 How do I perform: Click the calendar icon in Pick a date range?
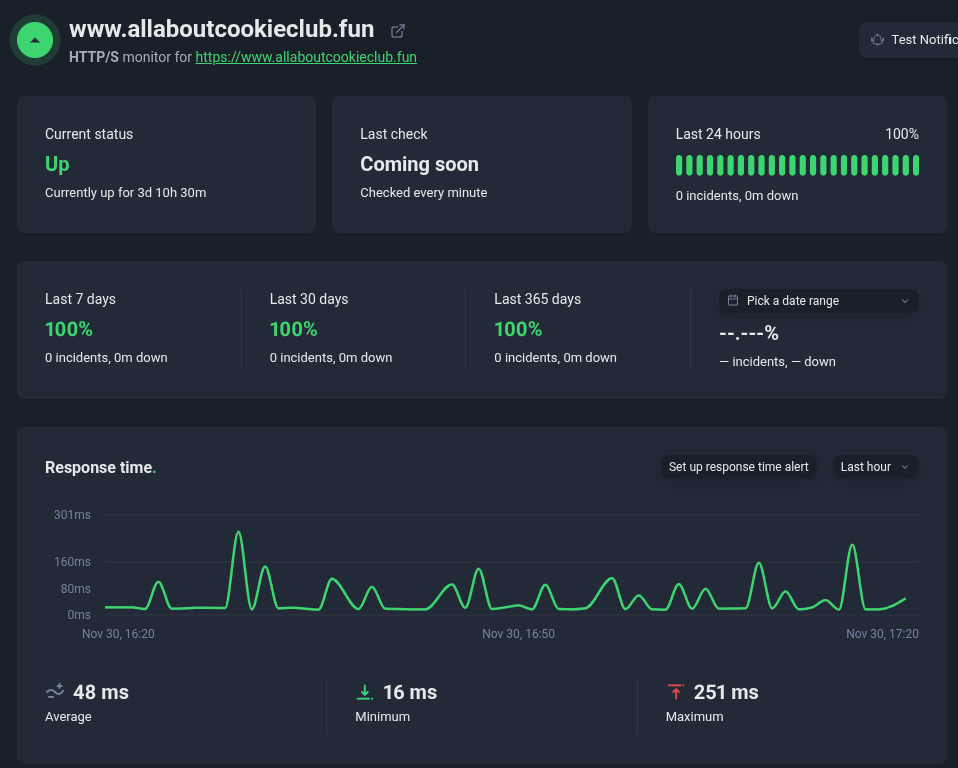[734, 300]
